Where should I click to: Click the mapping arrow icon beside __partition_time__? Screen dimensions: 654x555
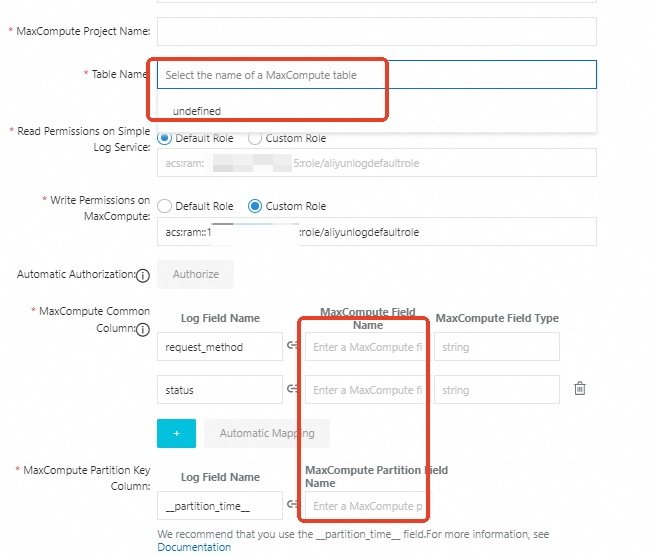292,504
